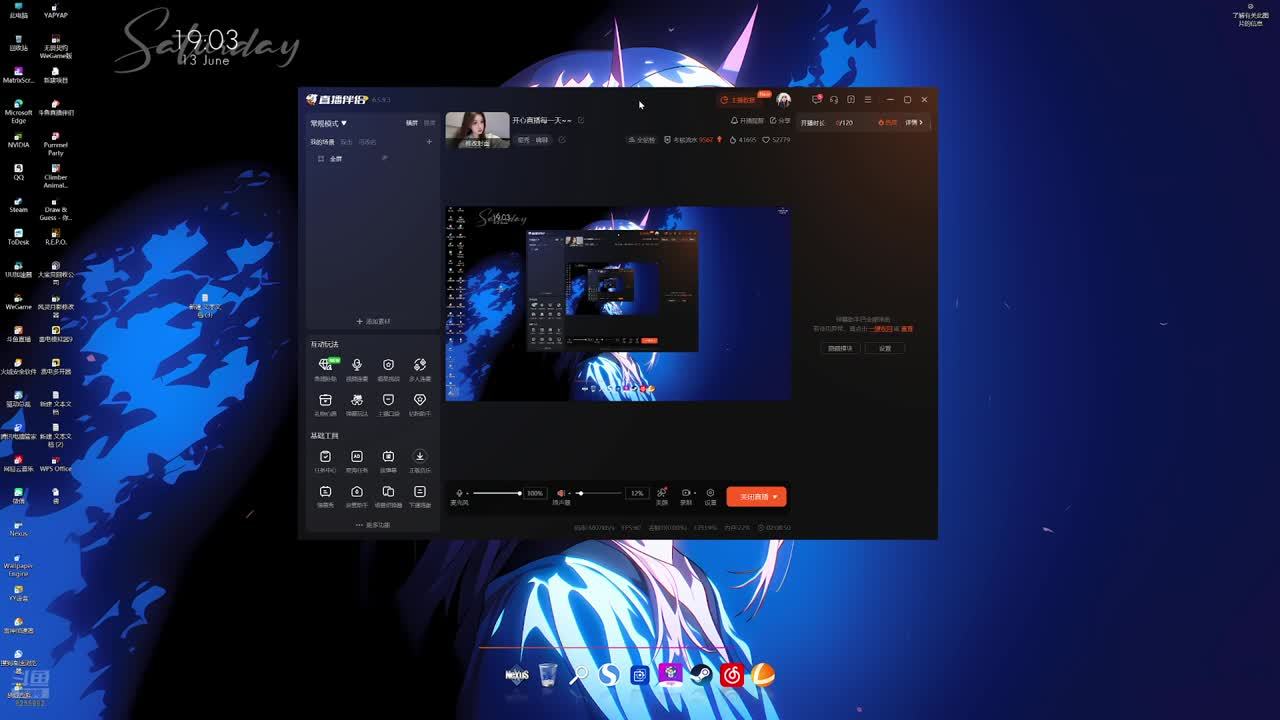The image size is (1280, 720).
Task: Click the microphone 100% volume field
Action: pos(535,493)
